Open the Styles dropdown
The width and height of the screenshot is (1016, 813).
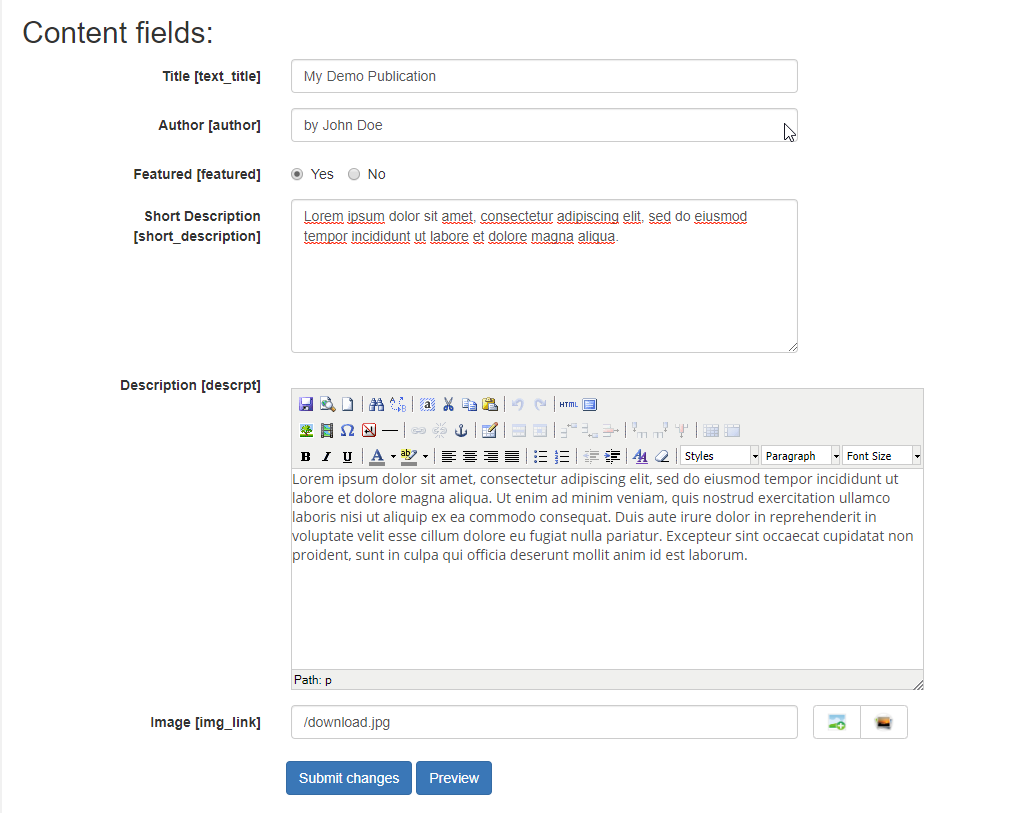(720, 456)
